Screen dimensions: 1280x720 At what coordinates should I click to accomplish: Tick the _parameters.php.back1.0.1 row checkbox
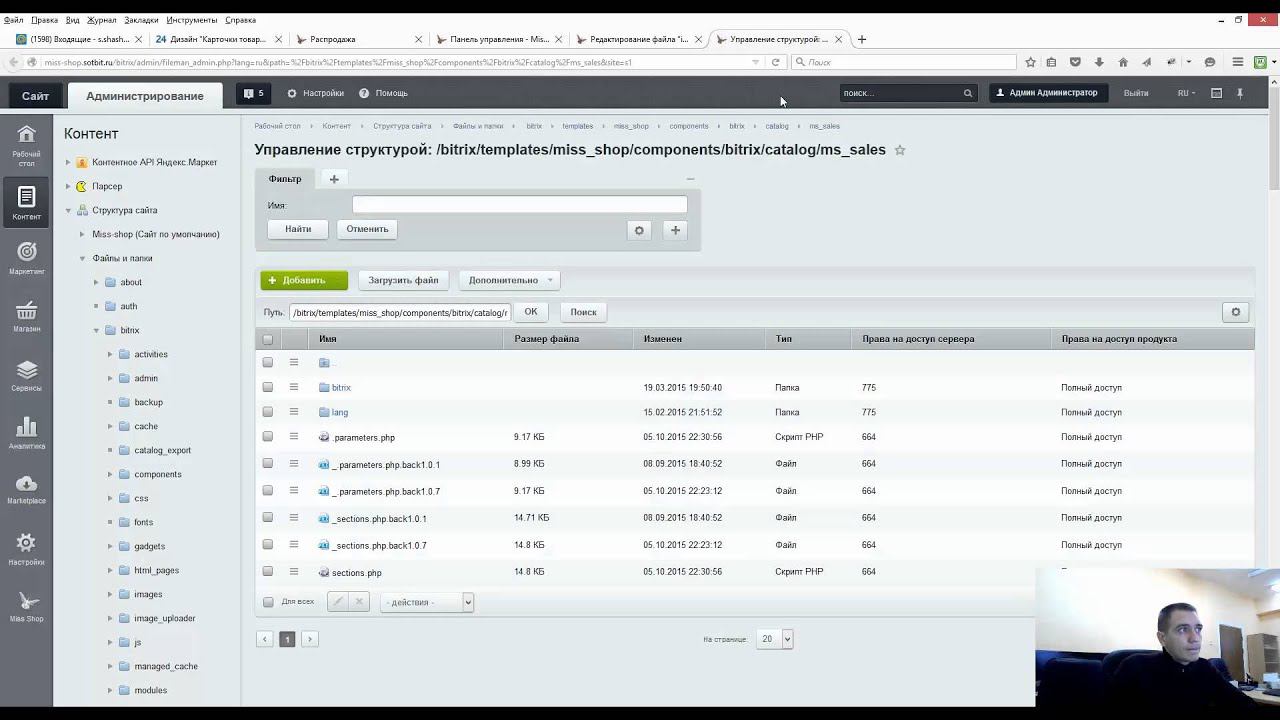(x=267, y=464)
